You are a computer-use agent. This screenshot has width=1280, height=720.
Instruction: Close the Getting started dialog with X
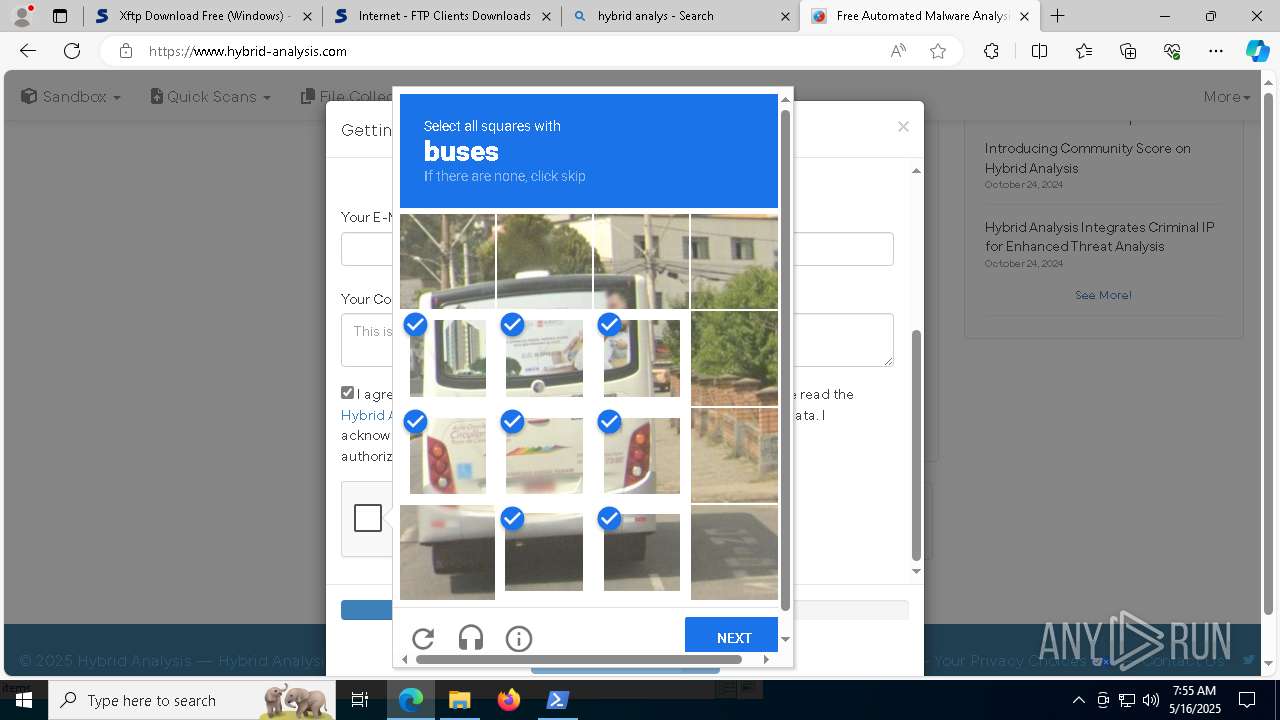(x=903, y=126)
